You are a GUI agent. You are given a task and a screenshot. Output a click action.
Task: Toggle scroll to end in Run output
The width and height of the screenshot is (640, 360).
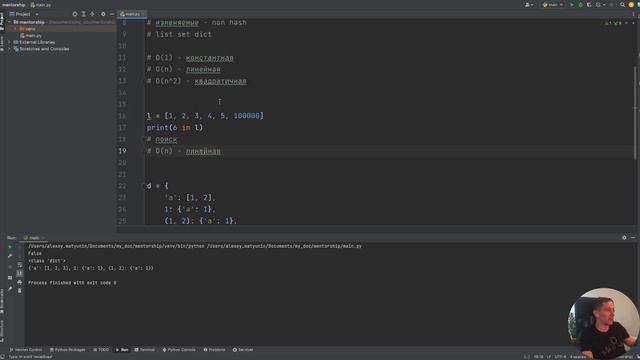click(x=20, y=273)
